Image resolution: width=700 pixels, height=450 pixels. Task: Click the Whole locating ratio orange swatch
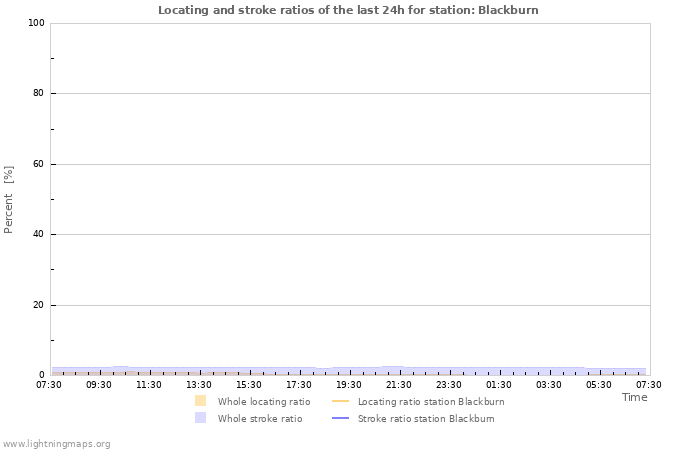pyautogui.click(x=201, y=401)
